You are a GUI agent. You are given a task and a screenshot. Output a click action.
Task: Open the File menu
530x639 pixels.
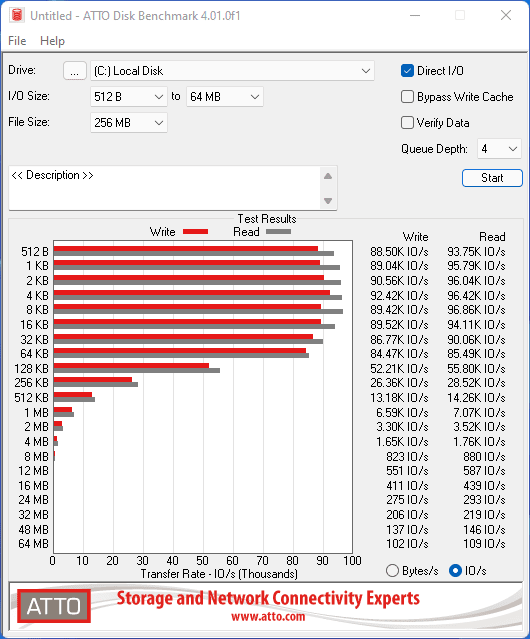point(17,41)
